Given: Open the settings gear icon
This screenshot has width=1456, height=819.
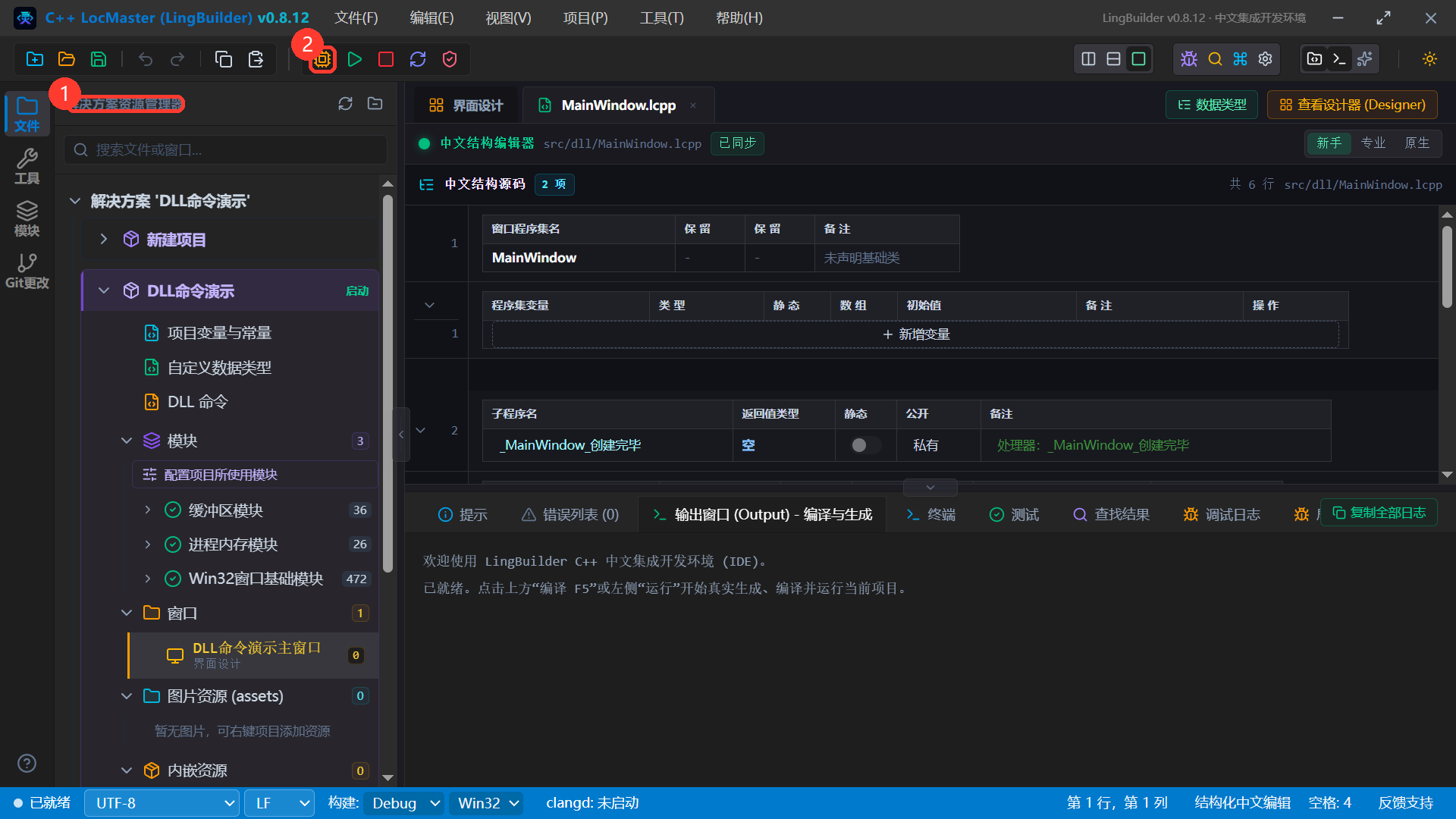Looking at the screenshot, I should [1266, 59].
